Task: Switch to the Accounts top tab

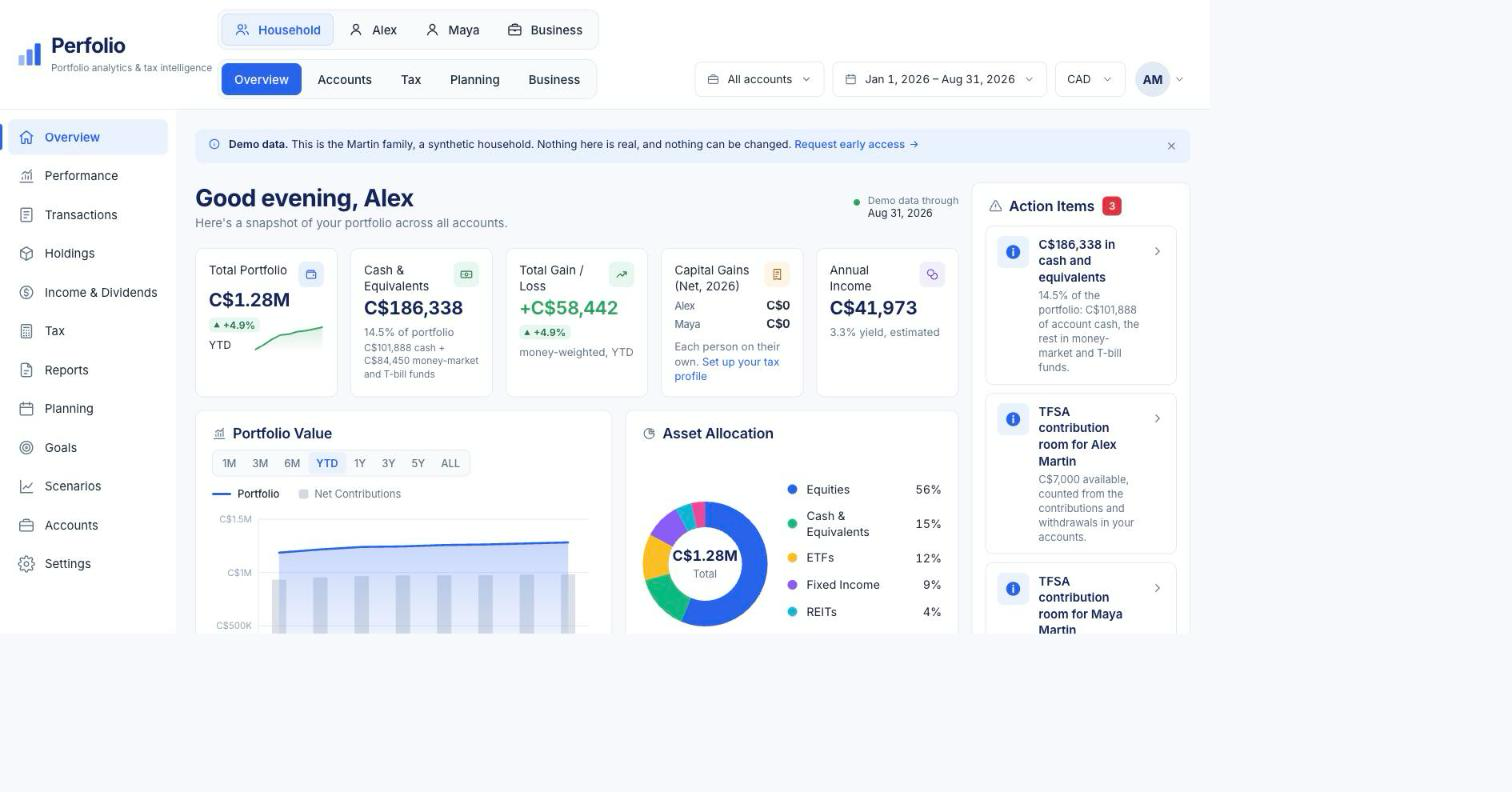Action: [x=344, y=79]
